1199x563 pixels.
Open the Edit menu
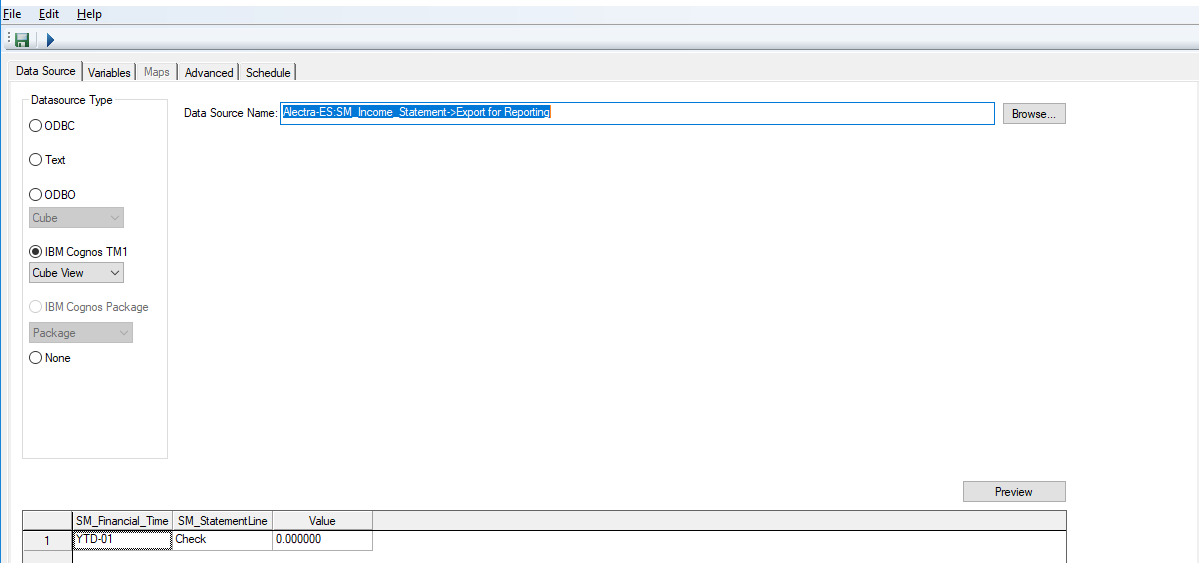[x=49, y=14]
